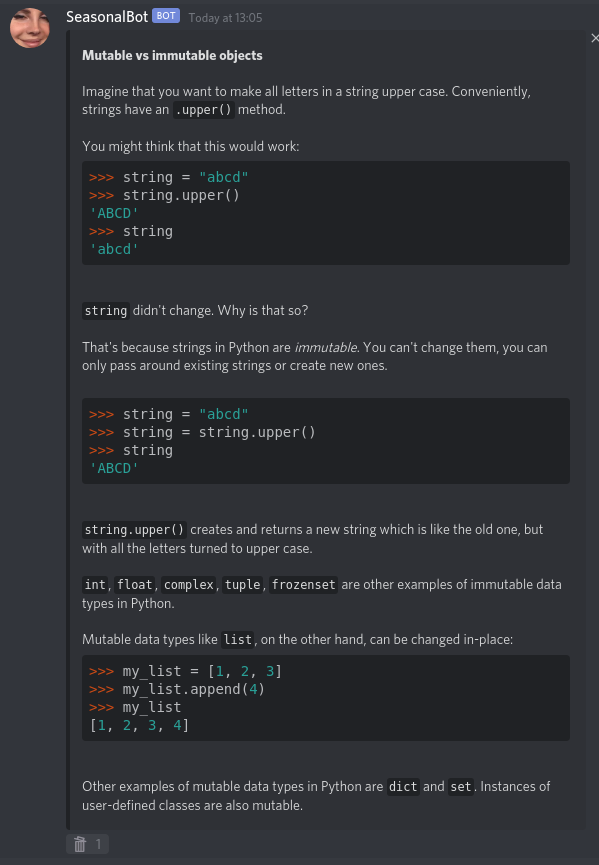
Task: Click the inline 'tuple' code tag
Action: pyautogui.click(x=243, y=585)
